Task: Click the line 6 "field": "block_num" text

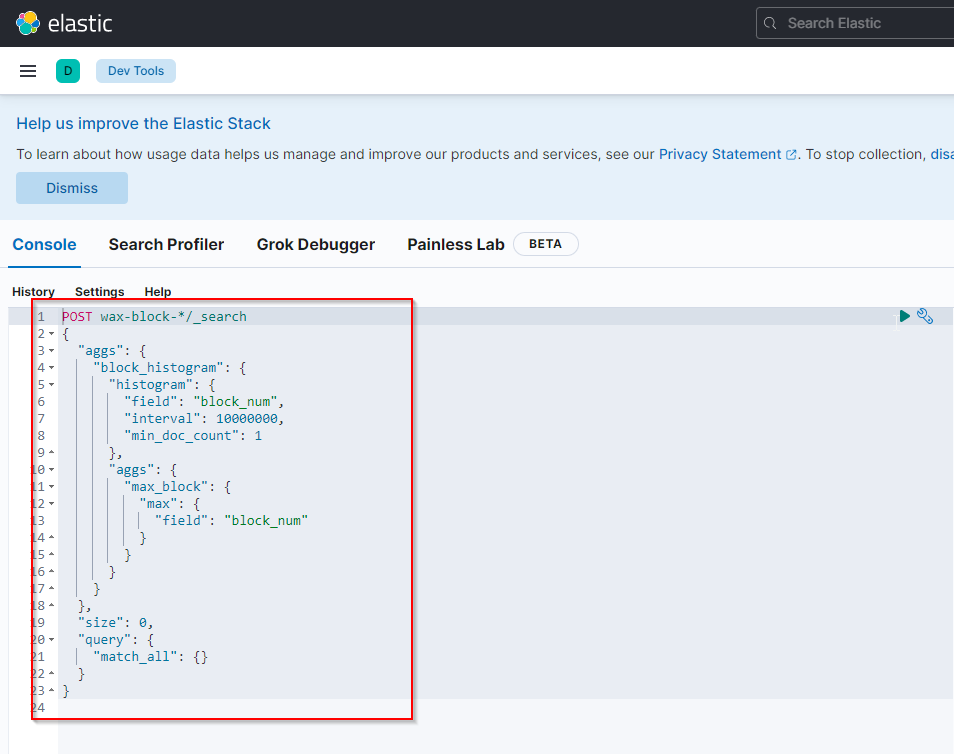Action: (204, 402)
